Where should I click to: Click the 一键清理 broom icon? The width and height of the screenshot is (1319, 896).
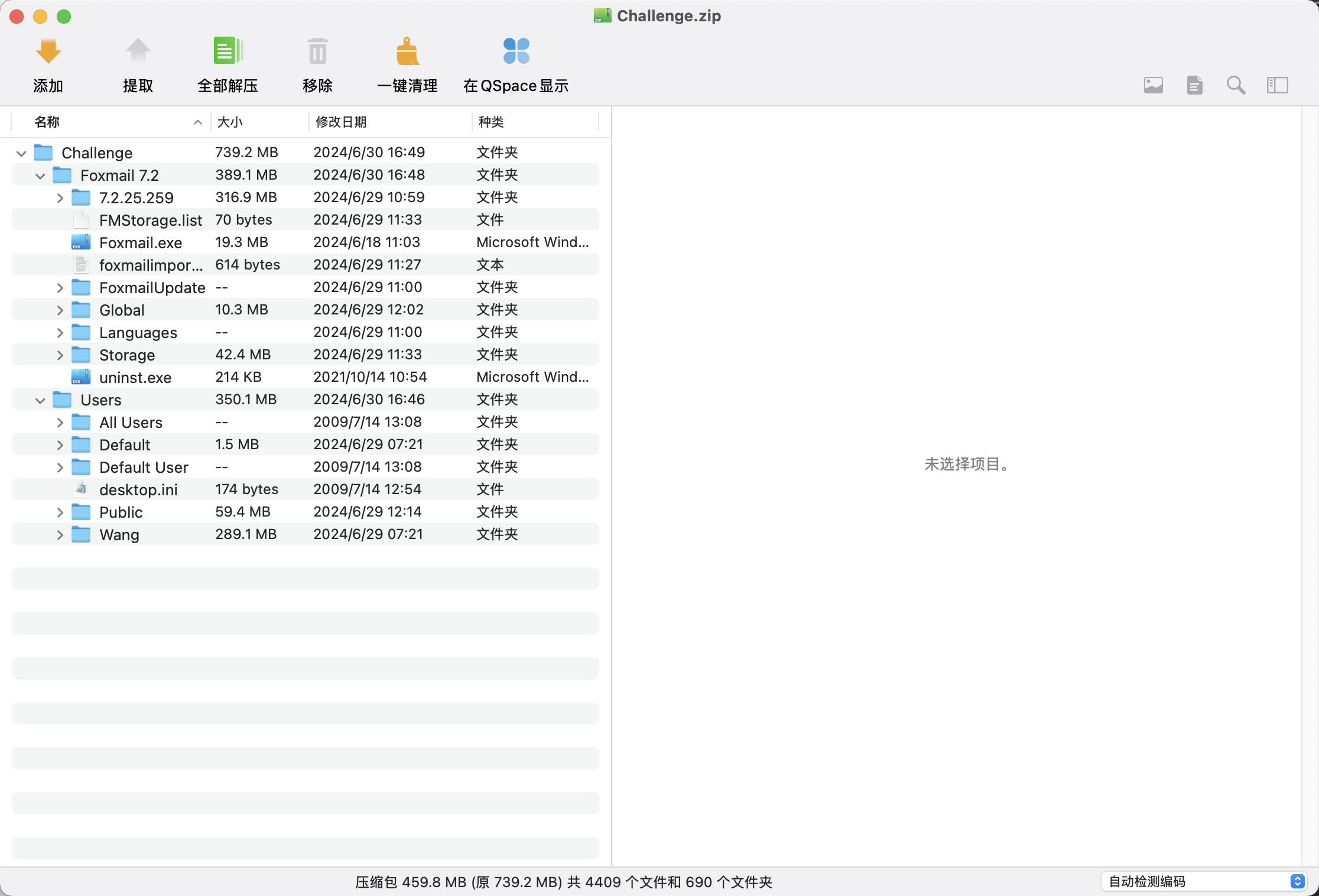(408, 51)
